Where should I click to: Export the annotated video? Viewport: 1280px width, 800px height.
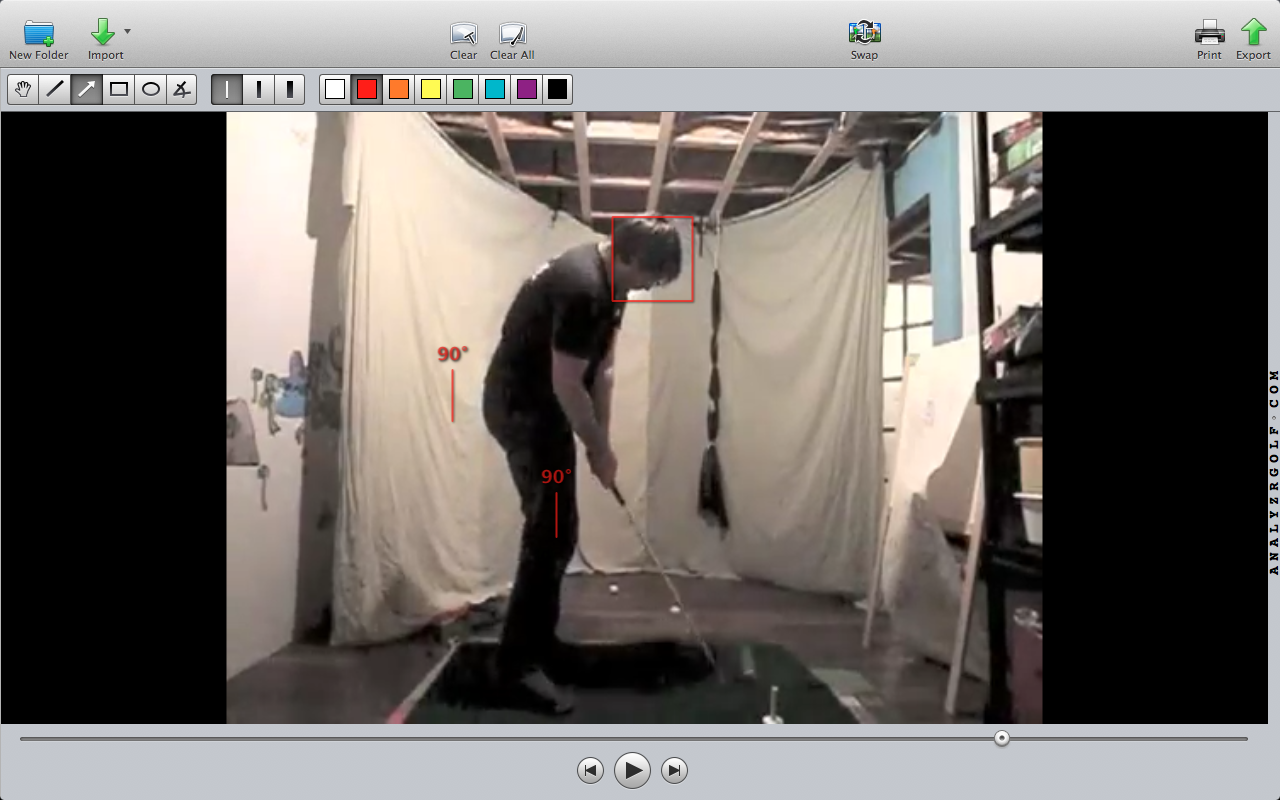tap(1253, 33)
